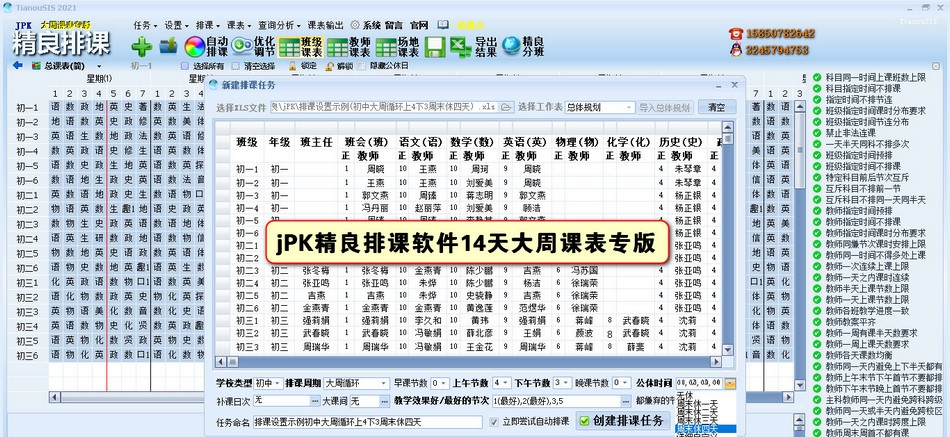Click the 总课表(简) timetable icon

coord(37,65)
